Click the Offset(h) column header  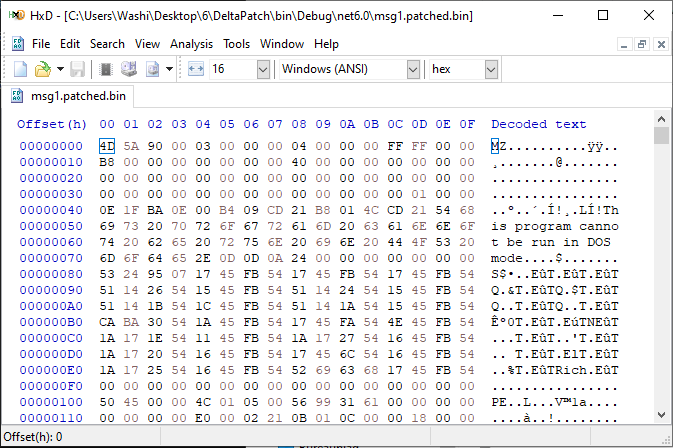tap(52, 124)
